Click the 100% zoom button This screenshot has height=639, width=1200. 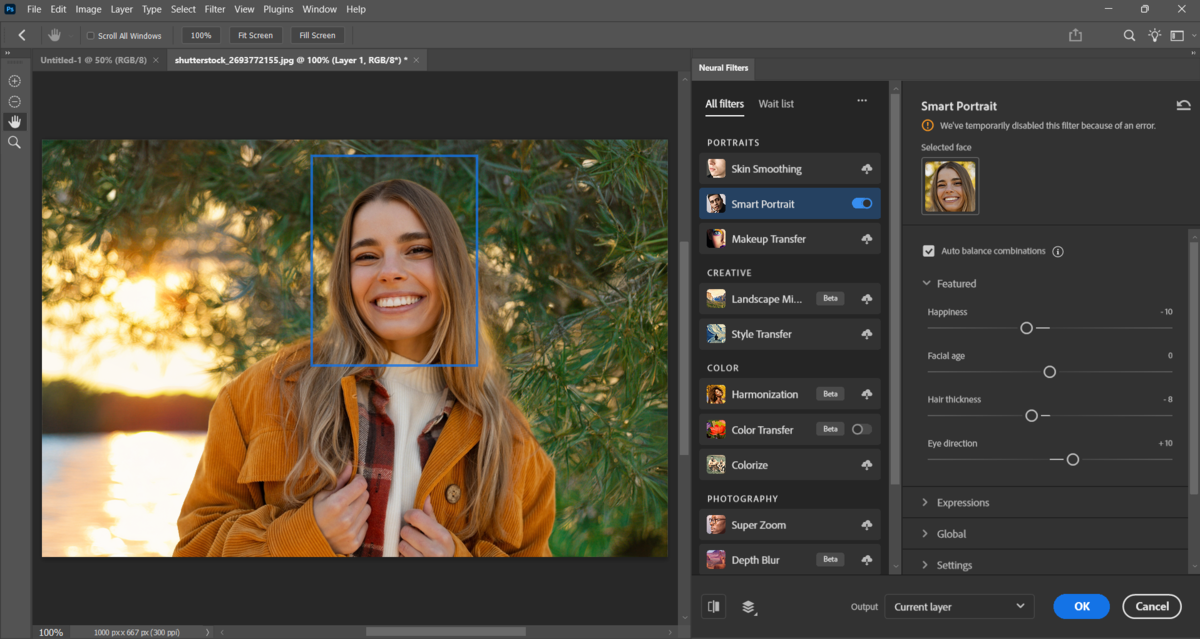coord(201,35)
